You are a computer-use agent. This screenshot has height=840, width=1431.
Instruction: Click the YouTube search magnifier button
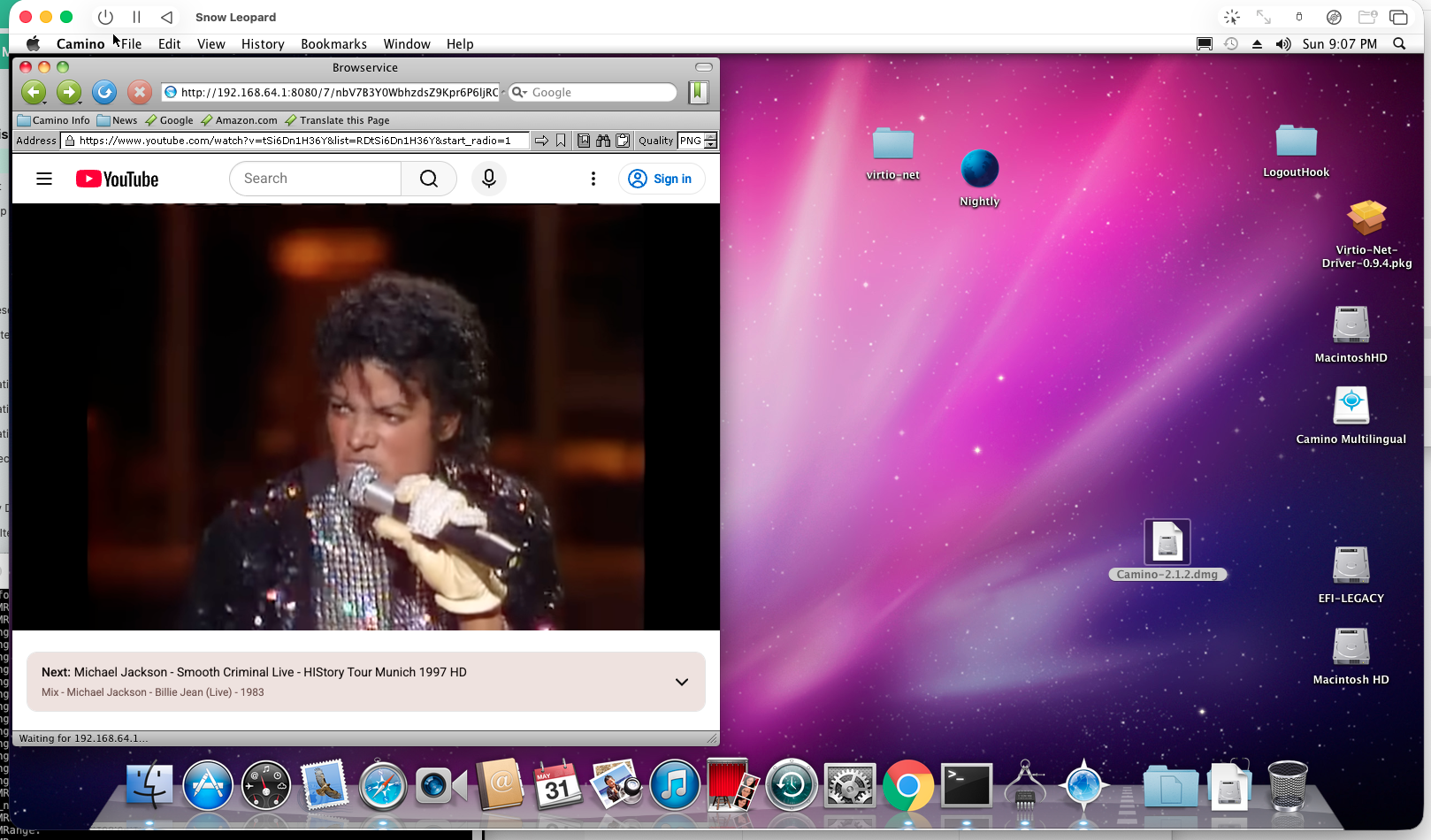[x=429, y=179]
